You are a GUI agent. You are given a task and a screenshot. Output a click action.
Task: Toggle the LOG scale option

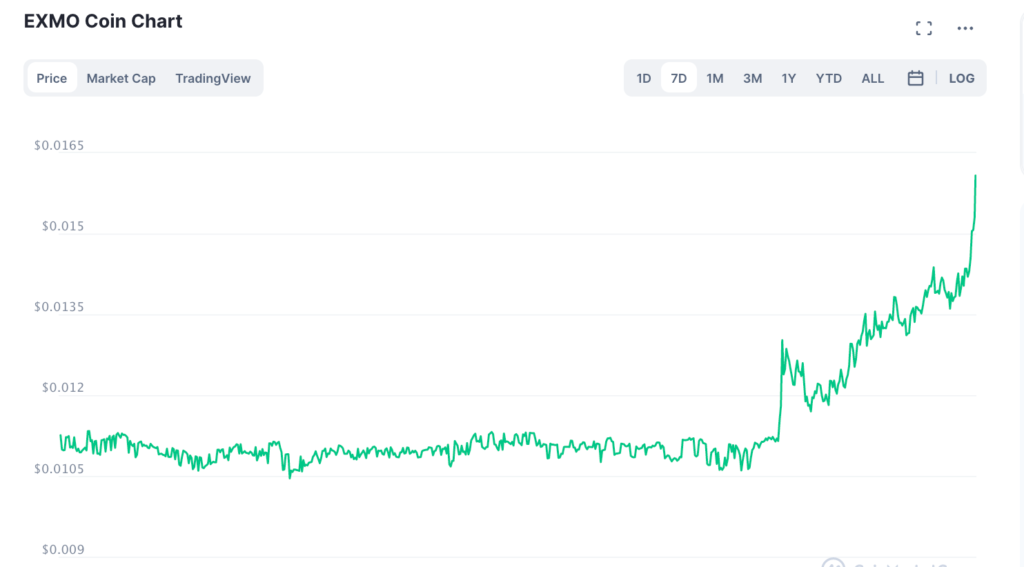[961, 78]
